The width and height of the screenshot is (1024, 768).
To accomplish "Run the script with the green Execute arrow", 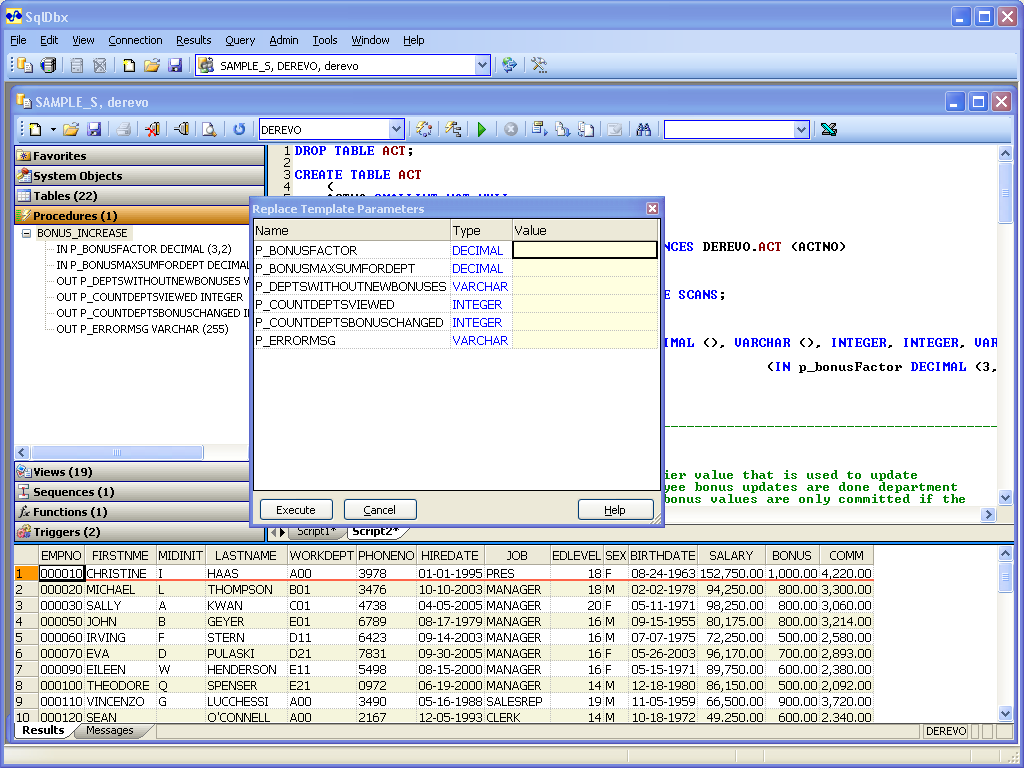I will click(481, 129).
